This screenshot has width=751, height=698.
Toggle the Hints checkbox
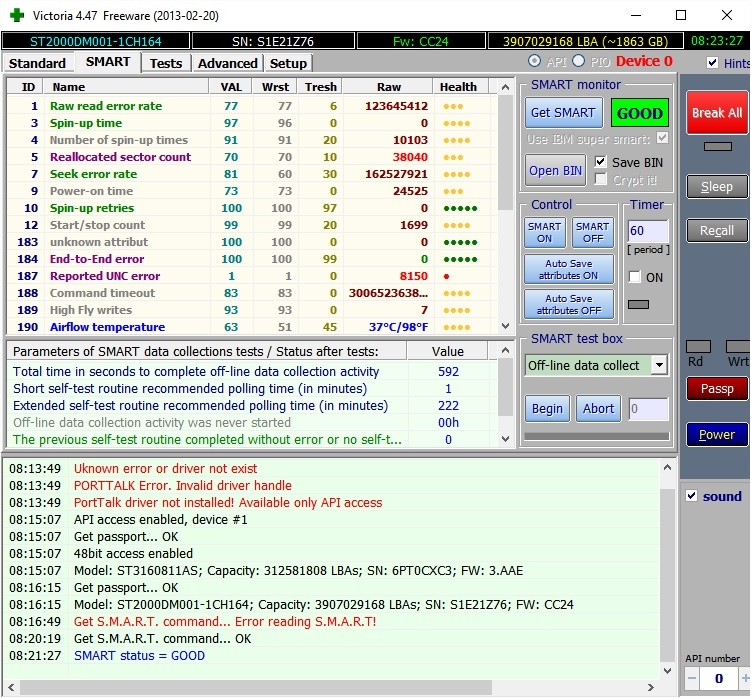pyautogui.click(x=712, y=63)
